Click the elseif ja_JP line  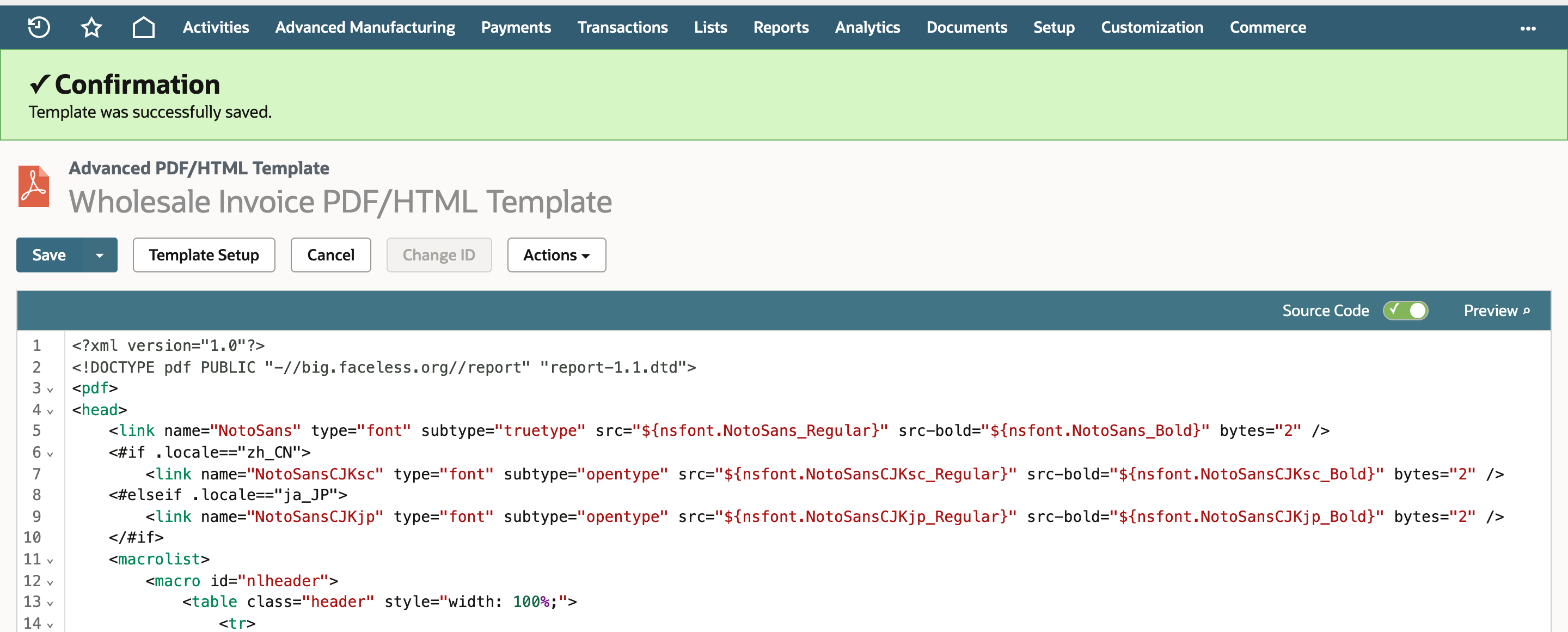point(228,495)
